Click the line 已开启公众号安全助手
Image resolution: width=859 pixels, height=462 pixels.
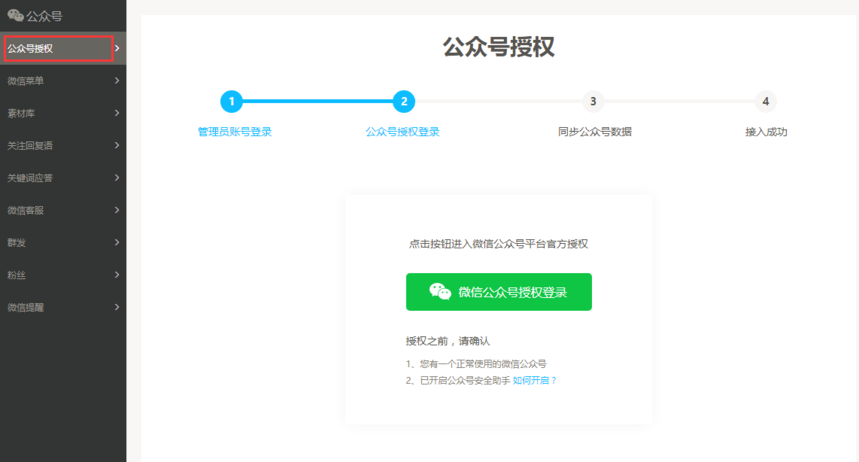point(458,380)
